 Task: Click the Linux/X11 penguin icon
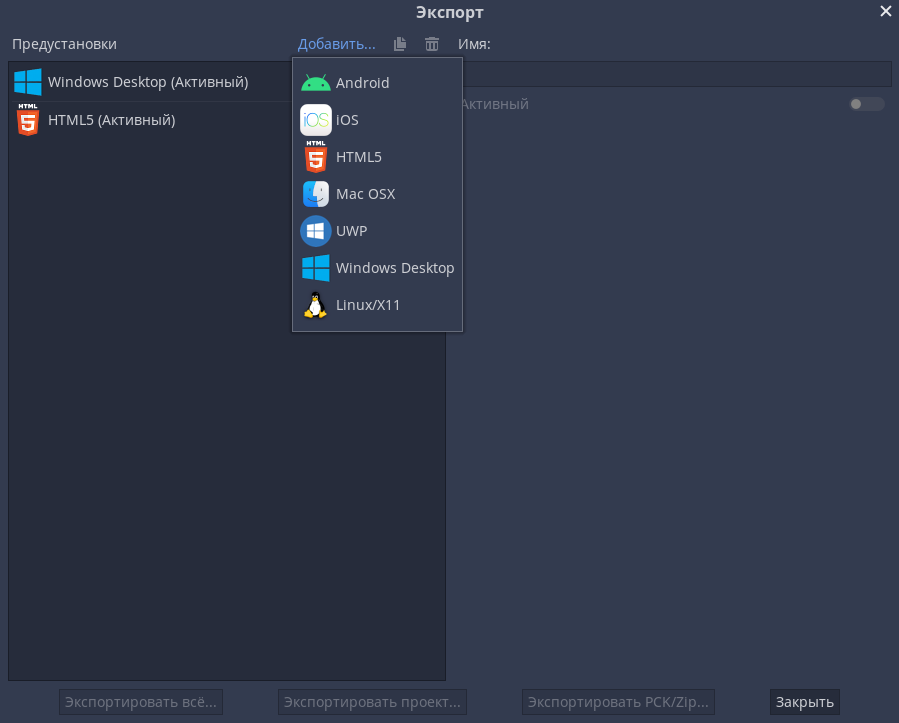tap(315, 305)
